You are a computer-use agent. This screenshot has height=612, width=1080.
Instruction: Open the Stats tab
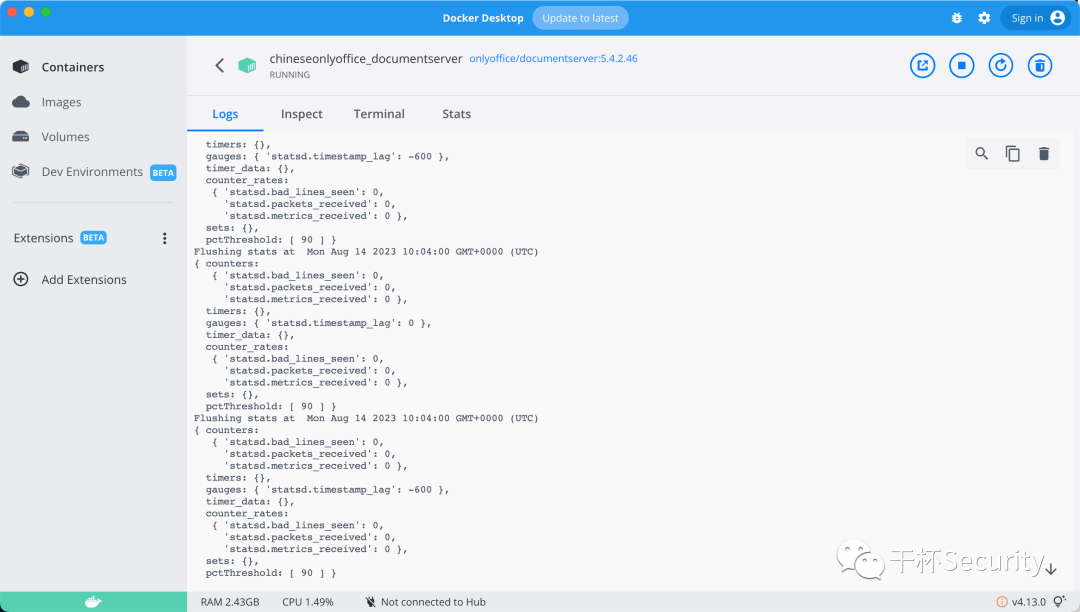[457, 114]
